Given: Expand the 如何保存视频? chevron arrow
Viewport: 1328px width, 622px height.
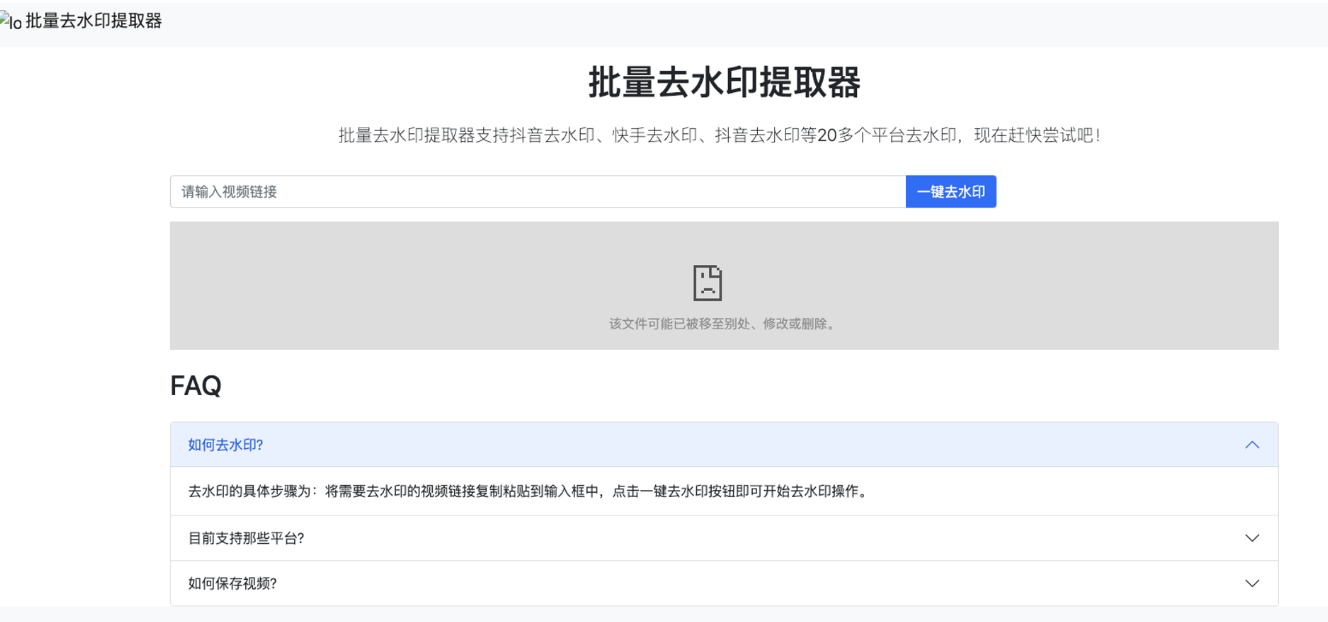Looking at the screenshot, I should pos(1251,583).
